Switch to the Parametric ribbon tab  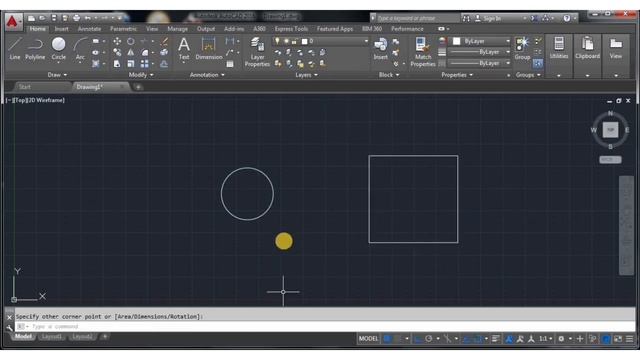[124, 29]
